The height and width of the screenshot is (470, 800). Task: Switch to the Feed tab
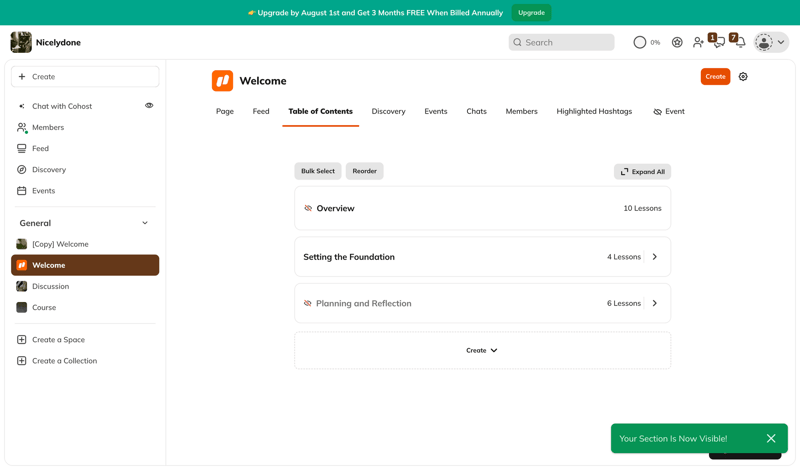coord(261,111)
